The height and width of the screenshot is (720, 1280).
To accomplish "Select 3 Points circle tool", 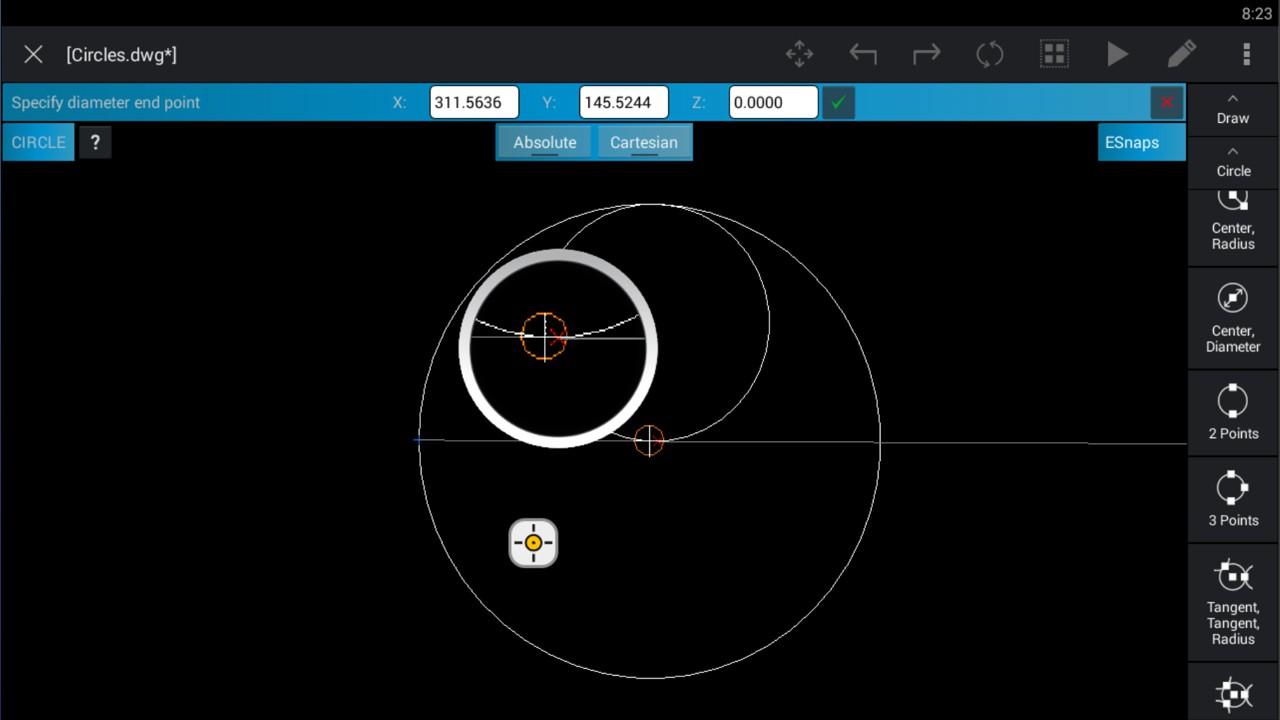I will pos(1233,498).
